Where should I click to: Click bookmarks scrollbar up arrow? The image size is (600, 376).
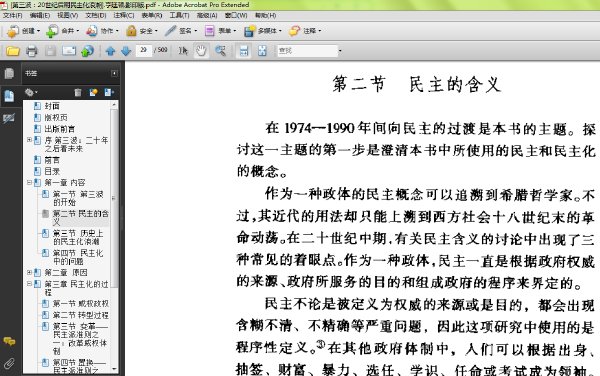pos(114,104)
